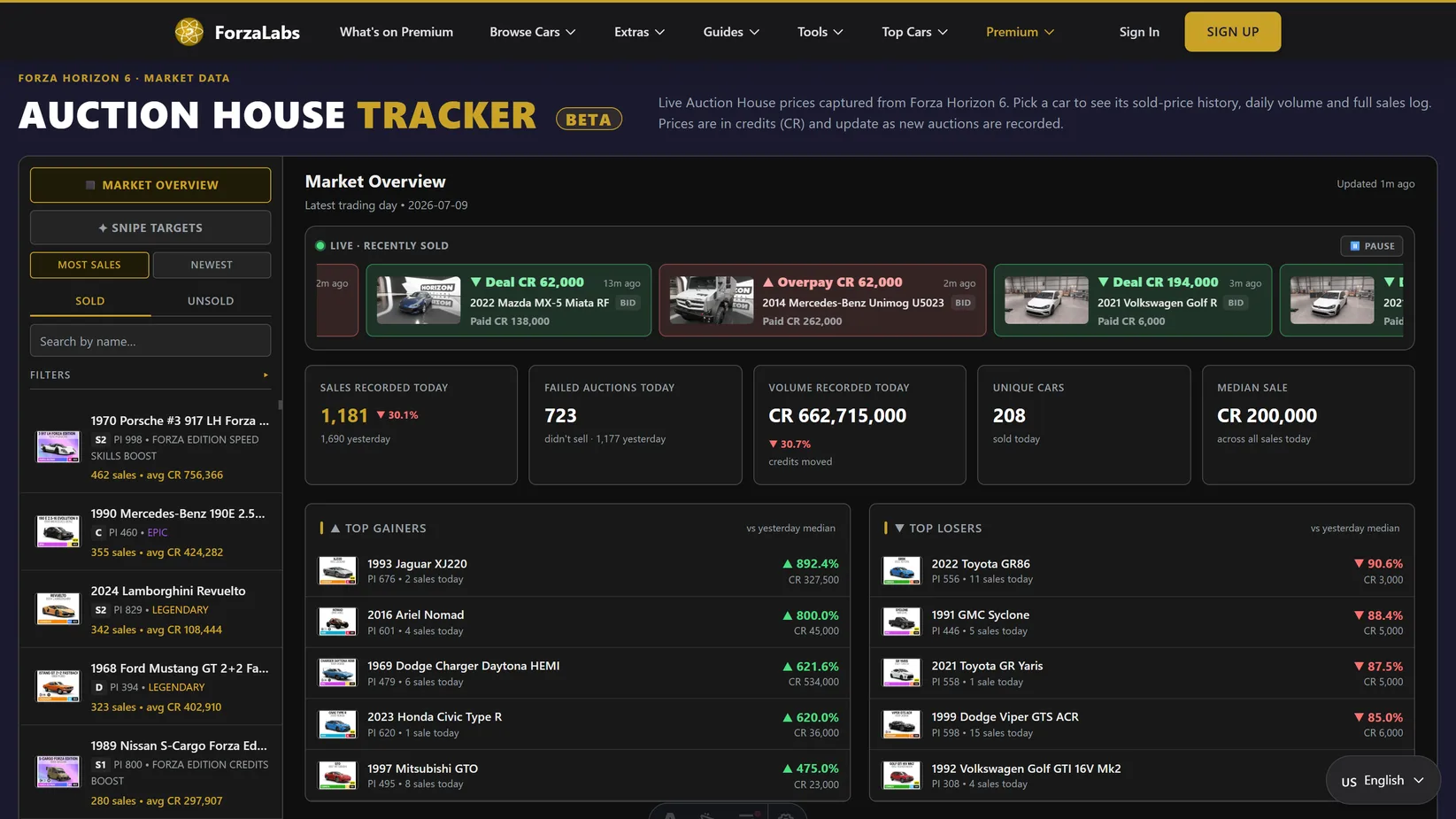Select the Sold tab
This screenshot has width=1456, height=819.
point(90,301)
